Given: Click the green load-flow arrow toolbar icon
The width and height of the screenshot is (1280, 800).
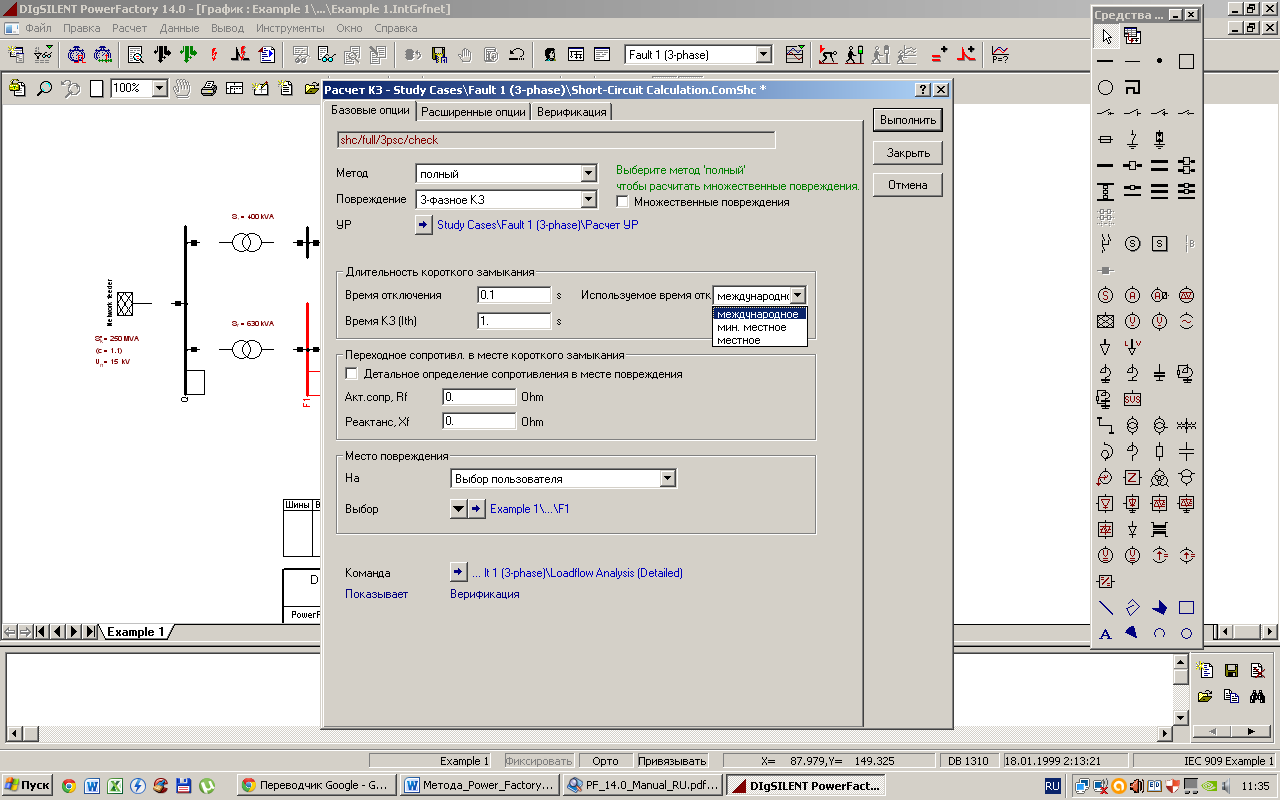Looking at the screenshot, I should pyautogui.click(x=188, y=55).
